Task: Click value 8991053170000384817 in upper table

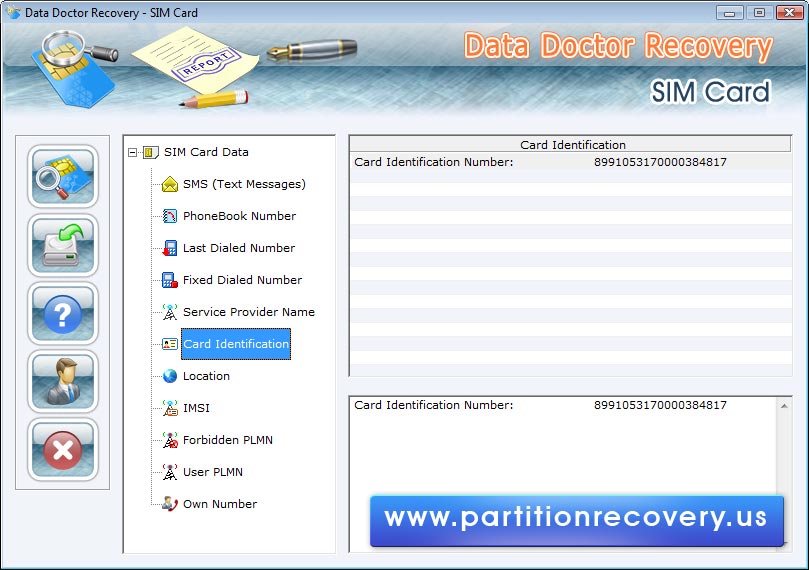Action: [x=660, y=162]
